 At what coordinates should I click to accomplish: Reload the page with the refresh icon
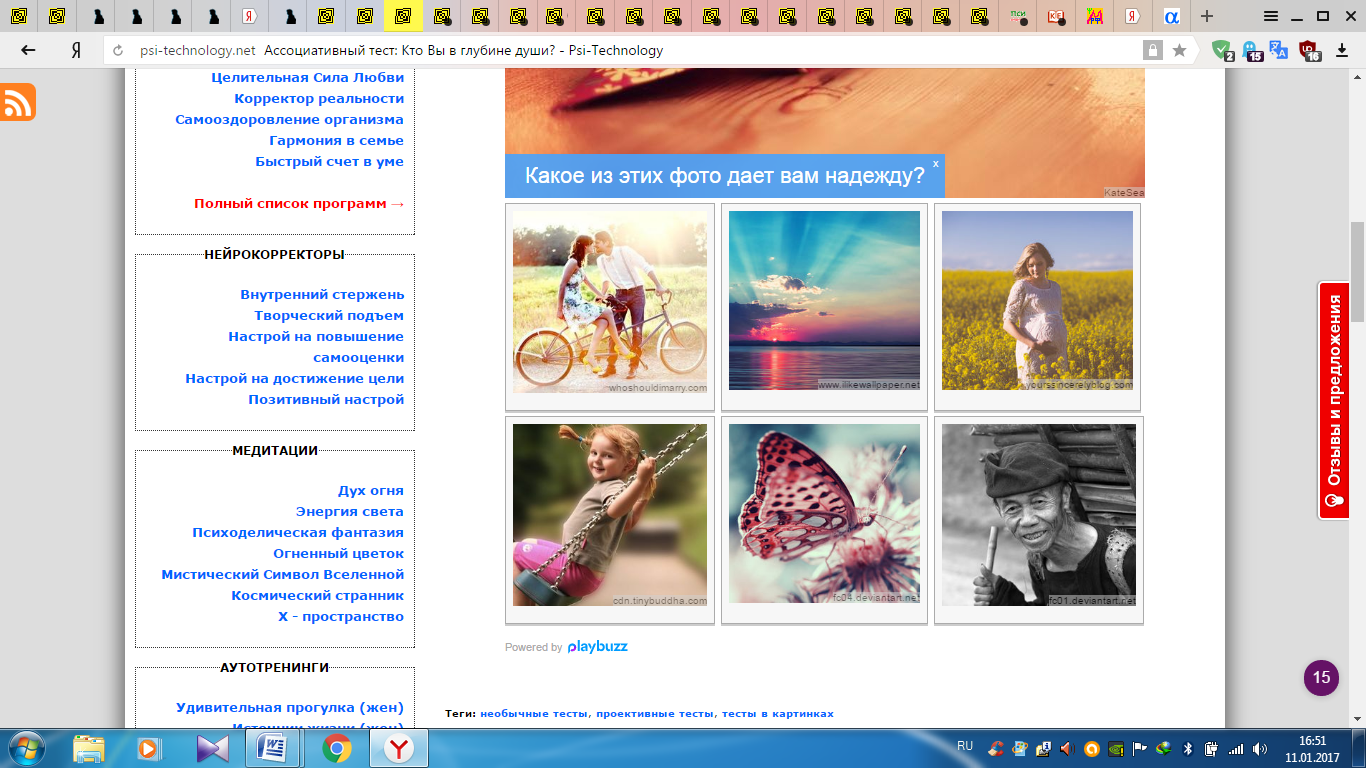(x=119, y=51)
